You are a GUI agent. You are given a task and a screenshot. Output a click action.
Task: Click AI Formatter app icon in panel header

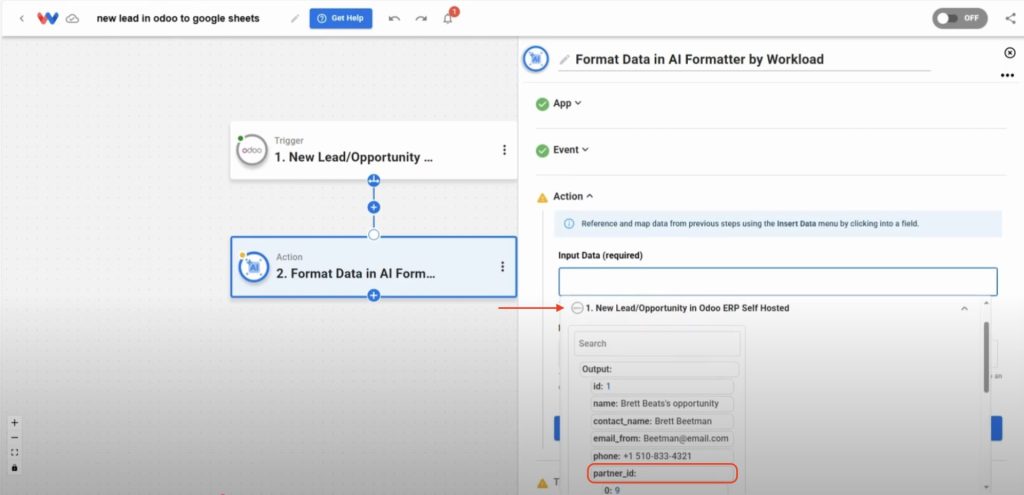coord(536,59)
